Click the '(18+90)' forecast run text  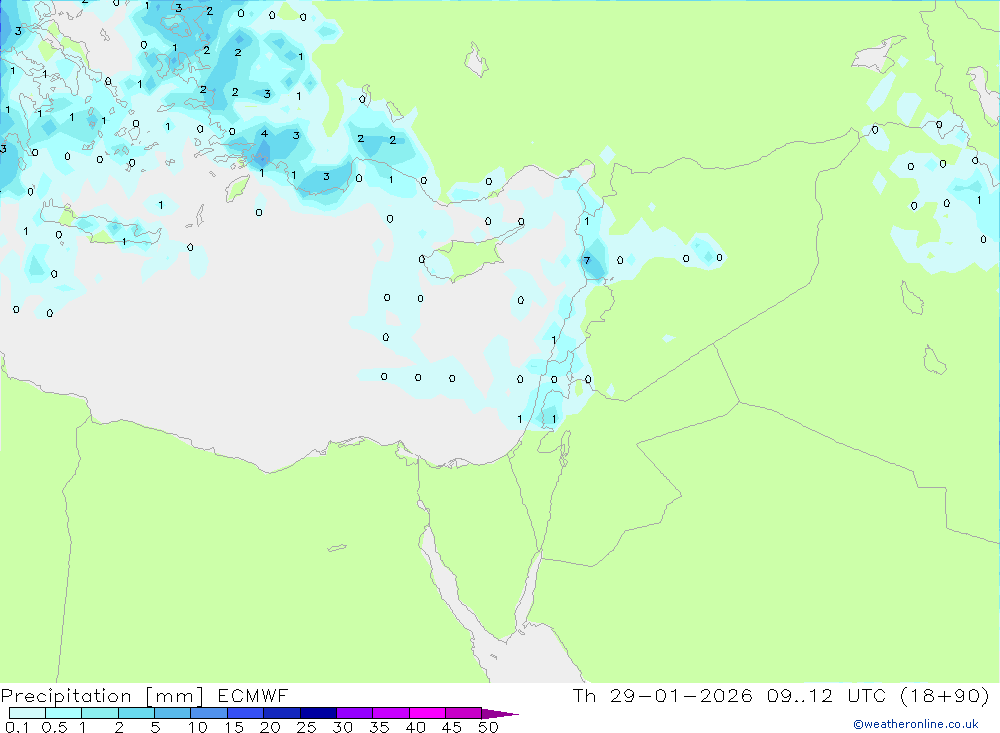pos(944,696)
